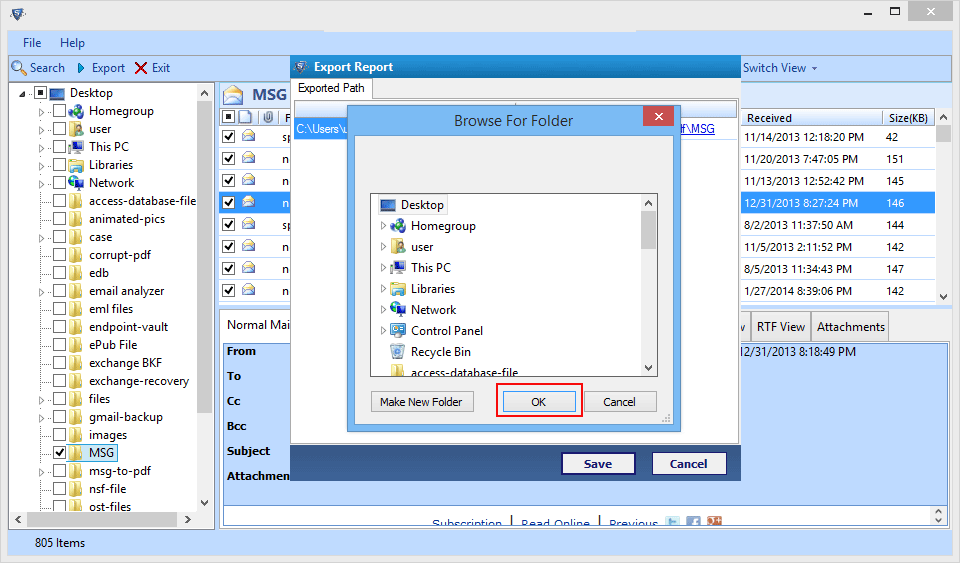Click Make New Folder button
The height and width of the screenshot is (563, 960).
pyautogui.click(x=422, y=402)
